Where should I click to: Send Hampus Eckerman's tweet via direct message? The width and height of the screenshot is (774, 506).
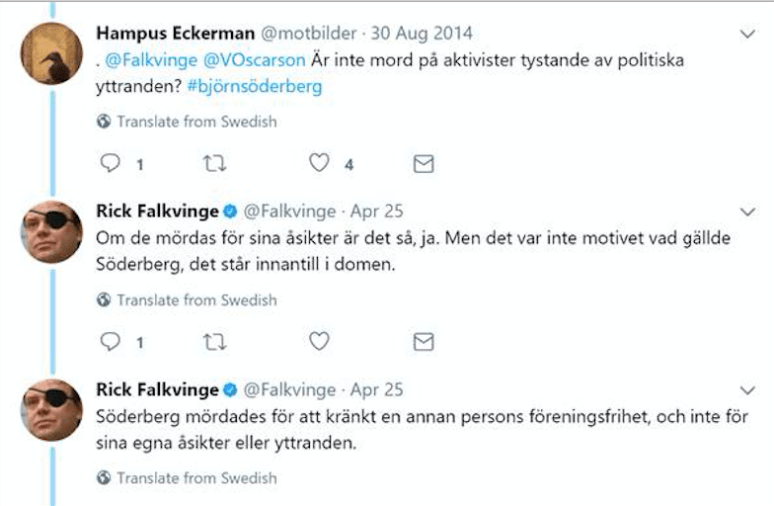(424, 164)
